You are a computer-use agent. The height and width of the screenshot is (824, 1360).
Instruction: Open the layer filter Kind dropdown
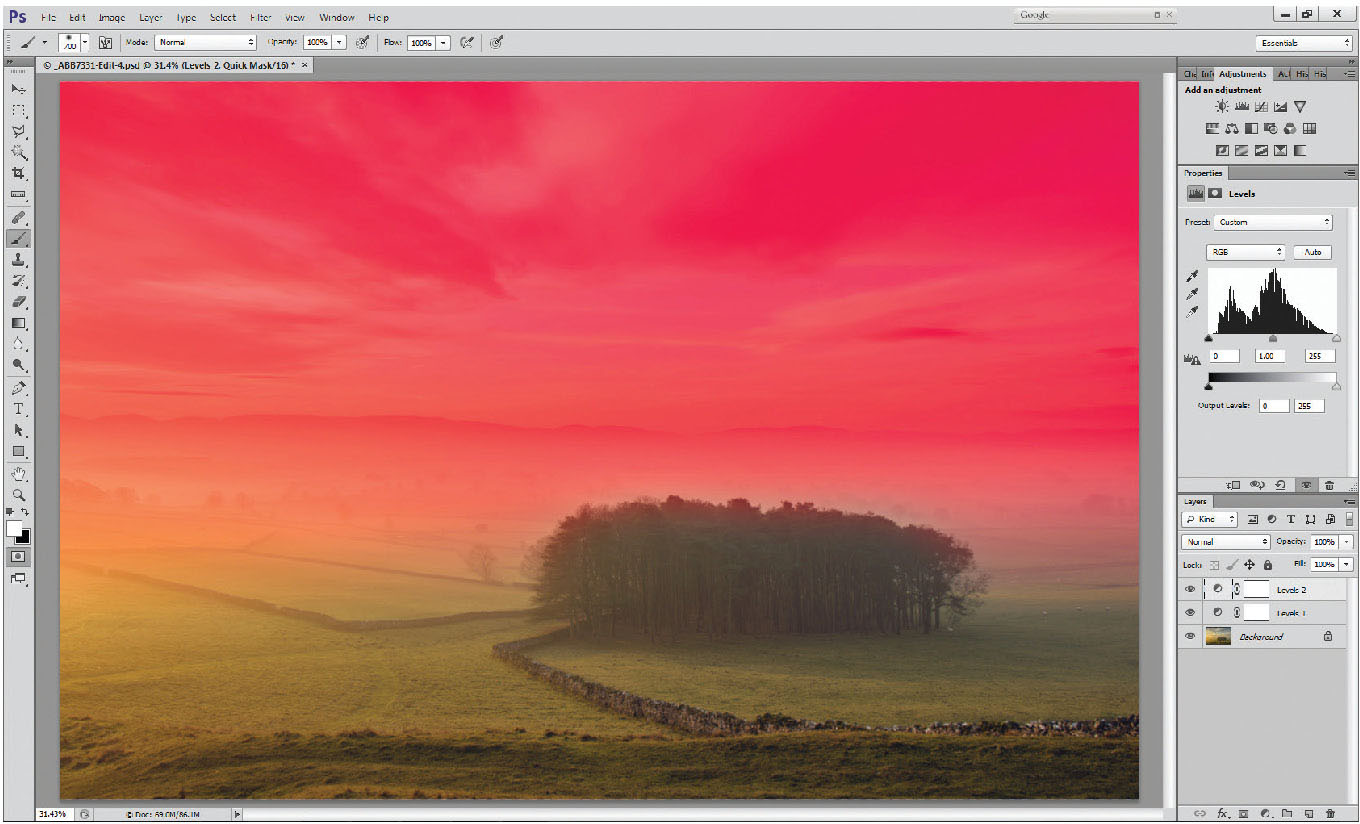[x=1210, y=519]
